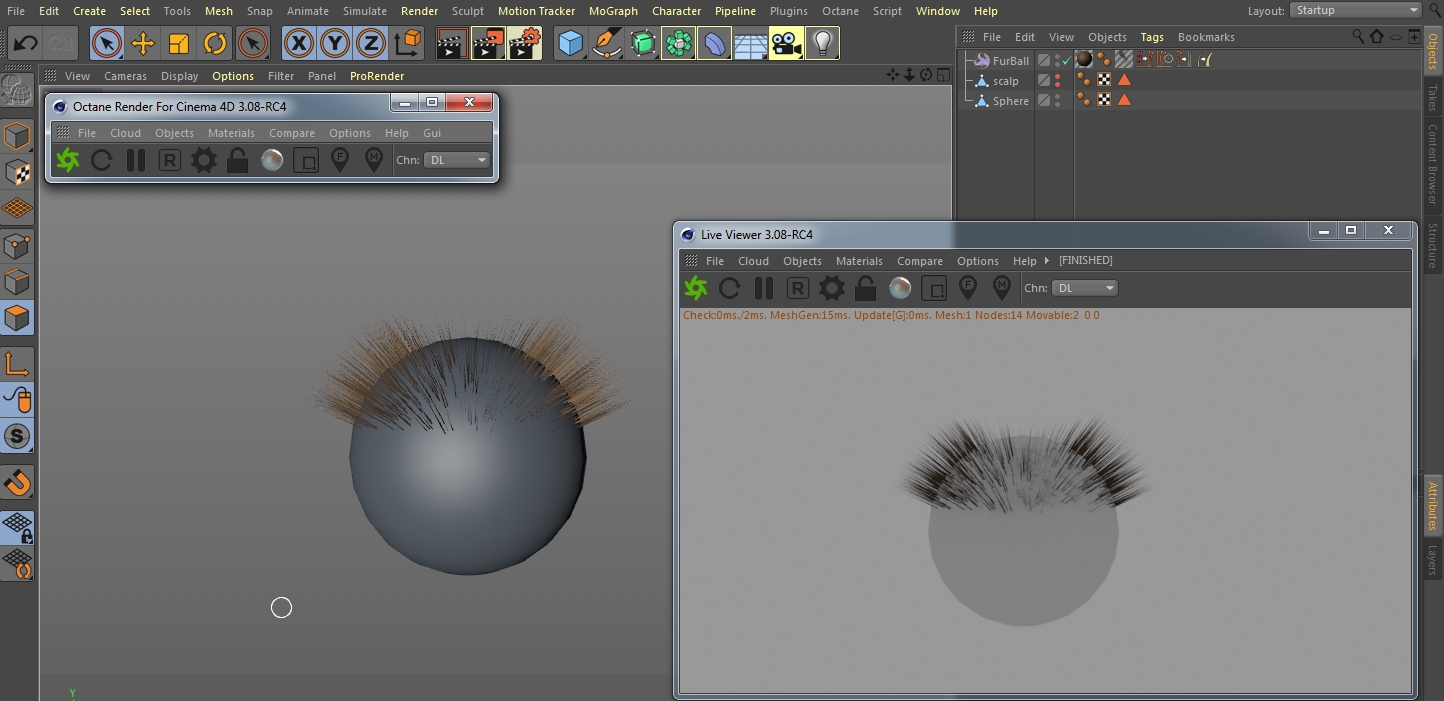Open the MoGraph menu in main menu bar
1444x701 pixels.
point(613,11)
